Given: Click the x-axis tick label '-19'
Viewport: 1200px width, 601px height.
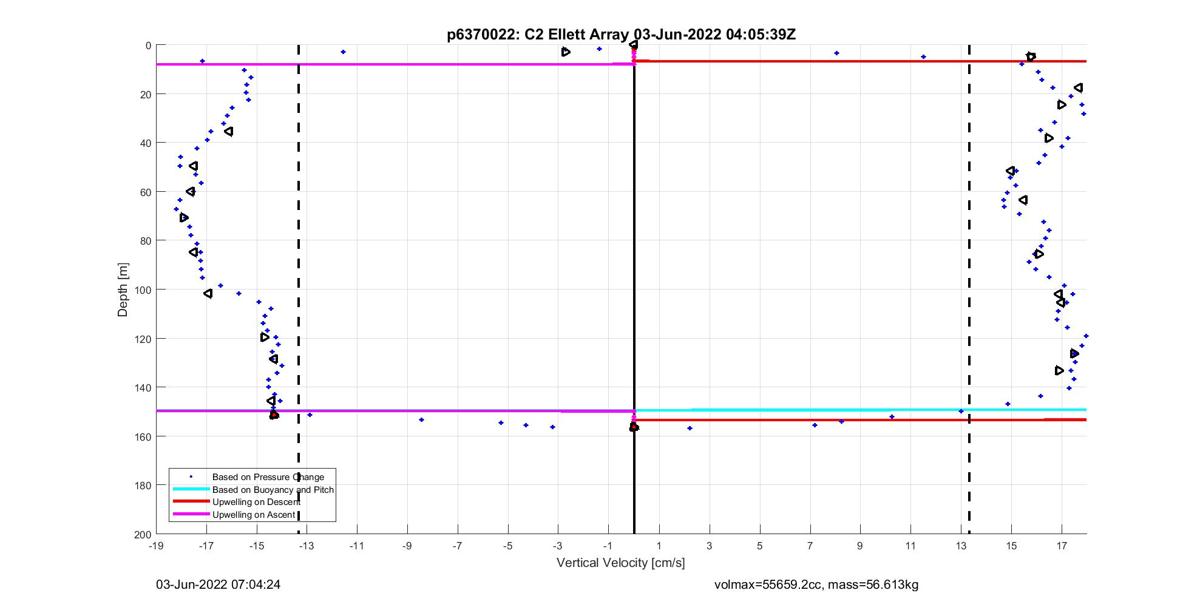Looking at the screenshot, I should point(156,546).
